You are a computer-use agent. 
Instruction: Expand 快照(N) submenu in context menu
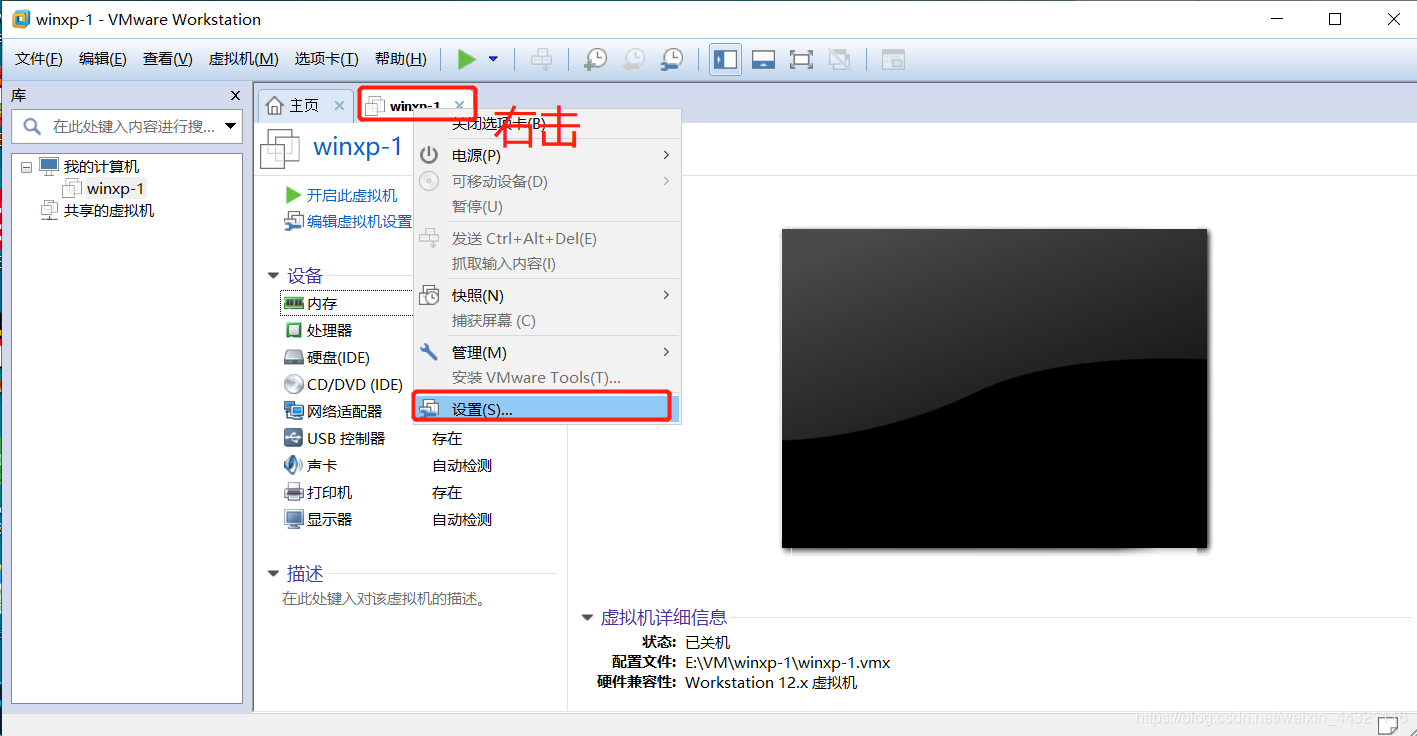pyautogui.click(x=547, y=295)
